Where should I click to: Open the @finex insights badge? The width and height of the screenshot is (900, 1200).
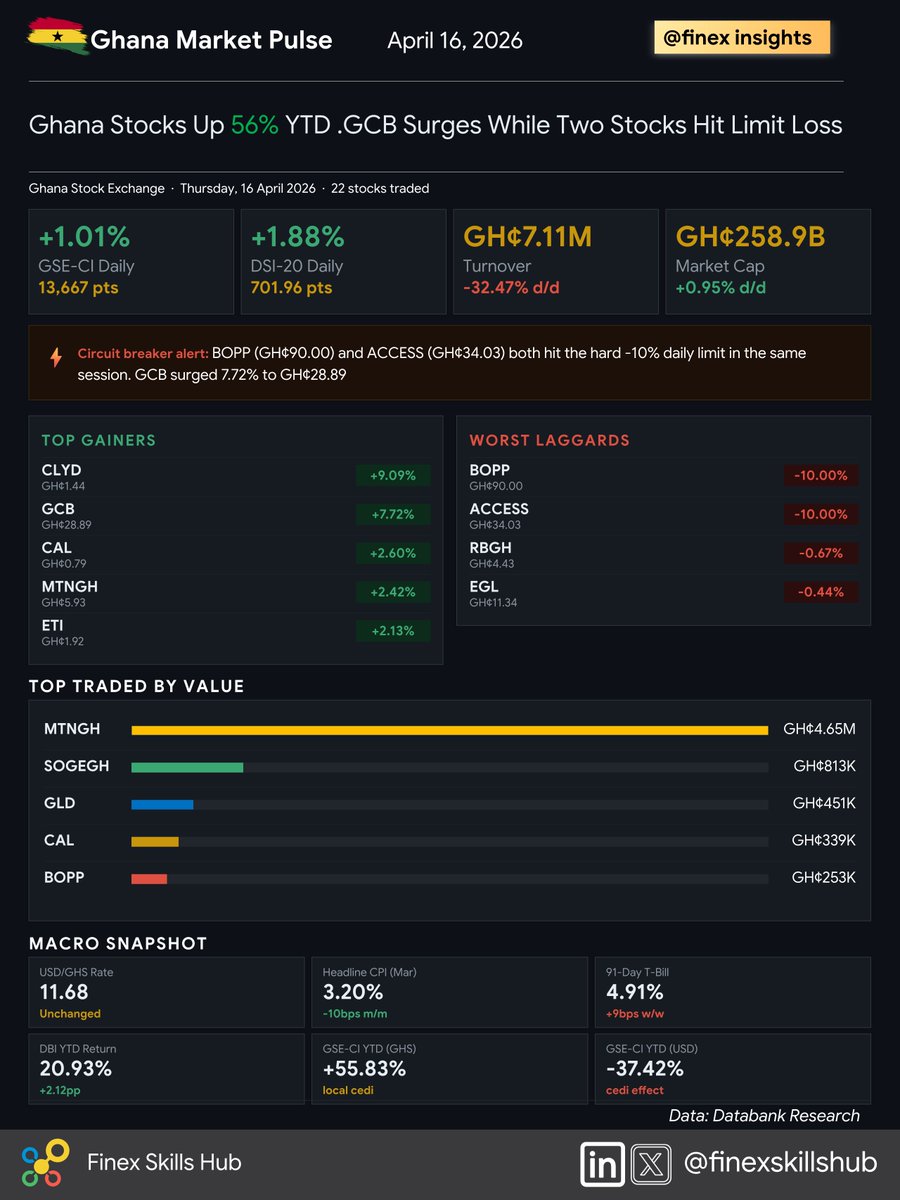(x=741, y=37)
